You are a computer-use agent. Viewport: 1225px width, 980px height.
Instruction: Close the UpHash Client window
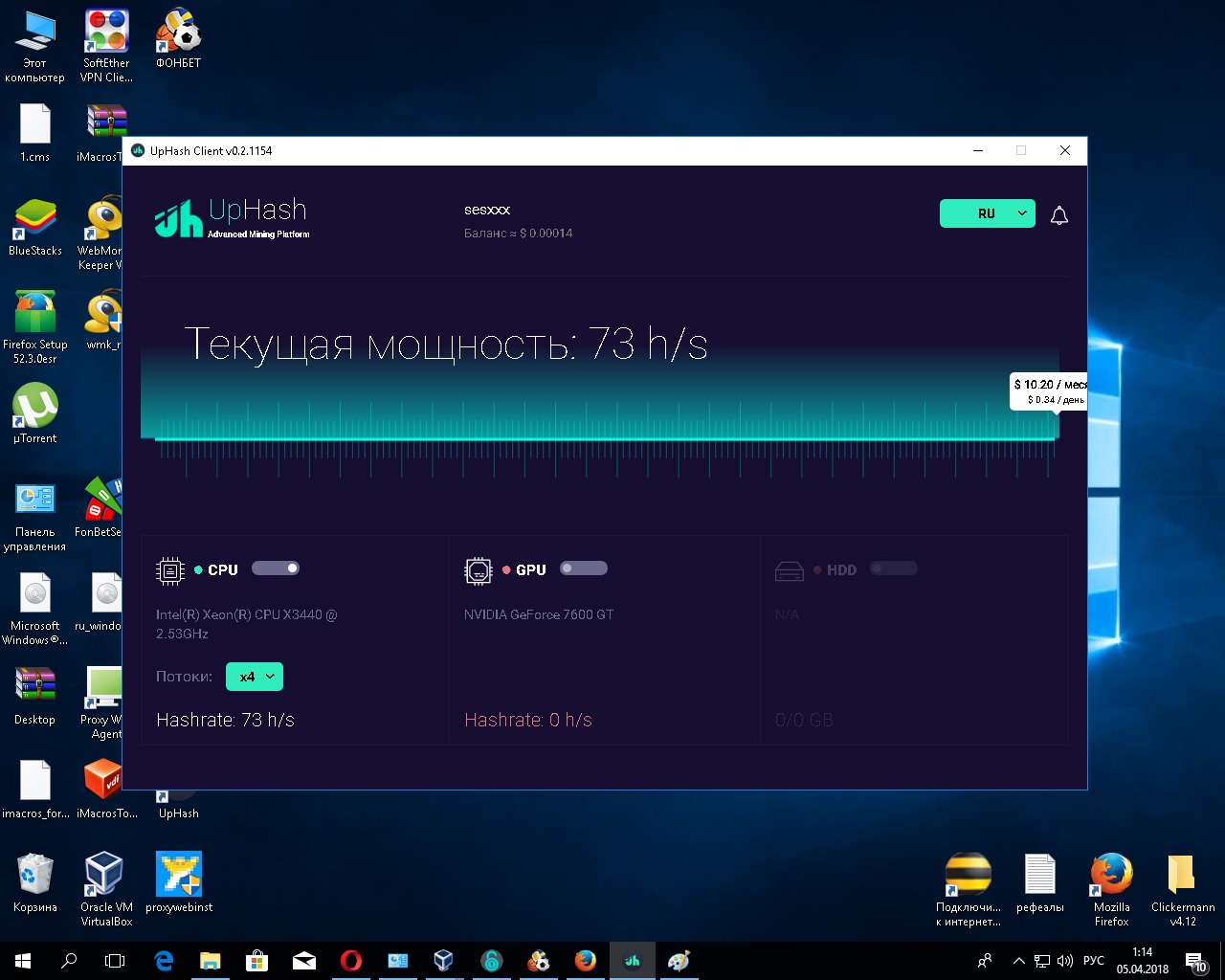pyautogui.click(x=1065, y=150)
